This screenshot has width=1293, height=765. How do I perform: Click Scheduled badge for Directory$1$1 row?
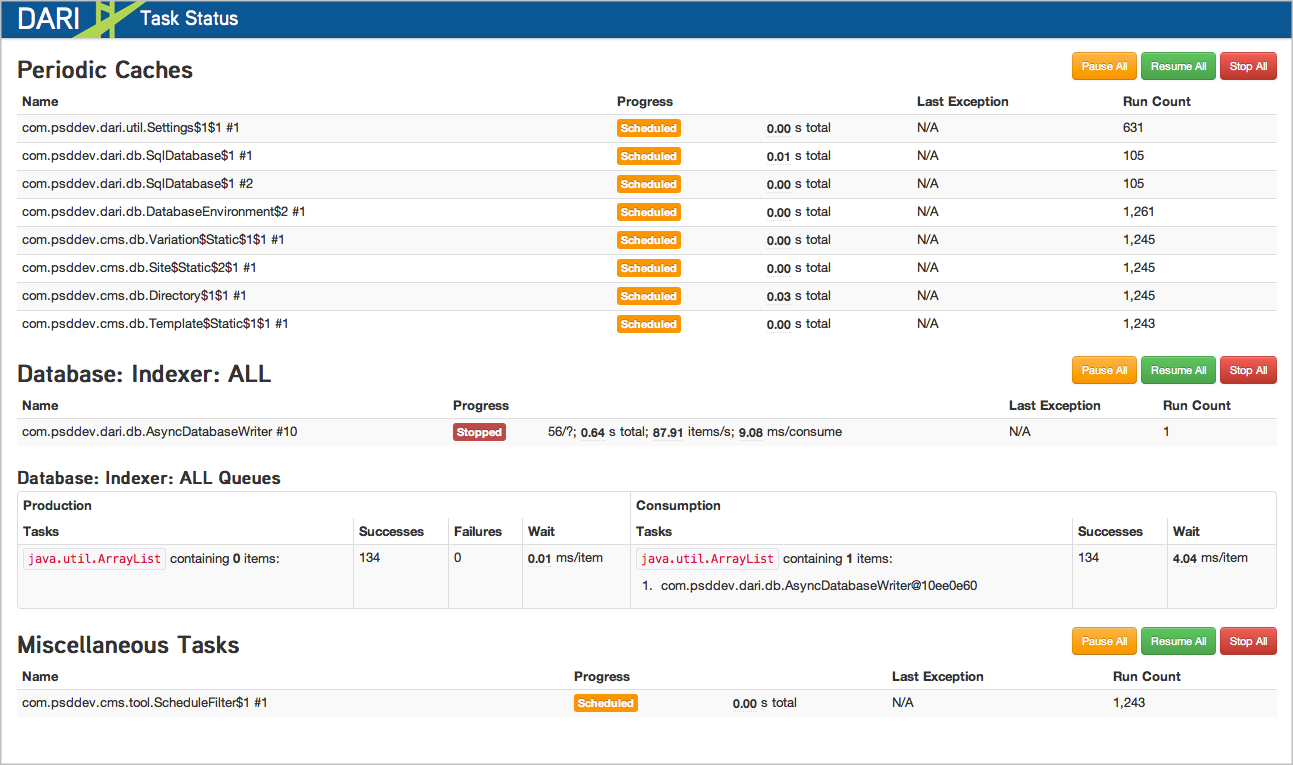tap(649, 296)
